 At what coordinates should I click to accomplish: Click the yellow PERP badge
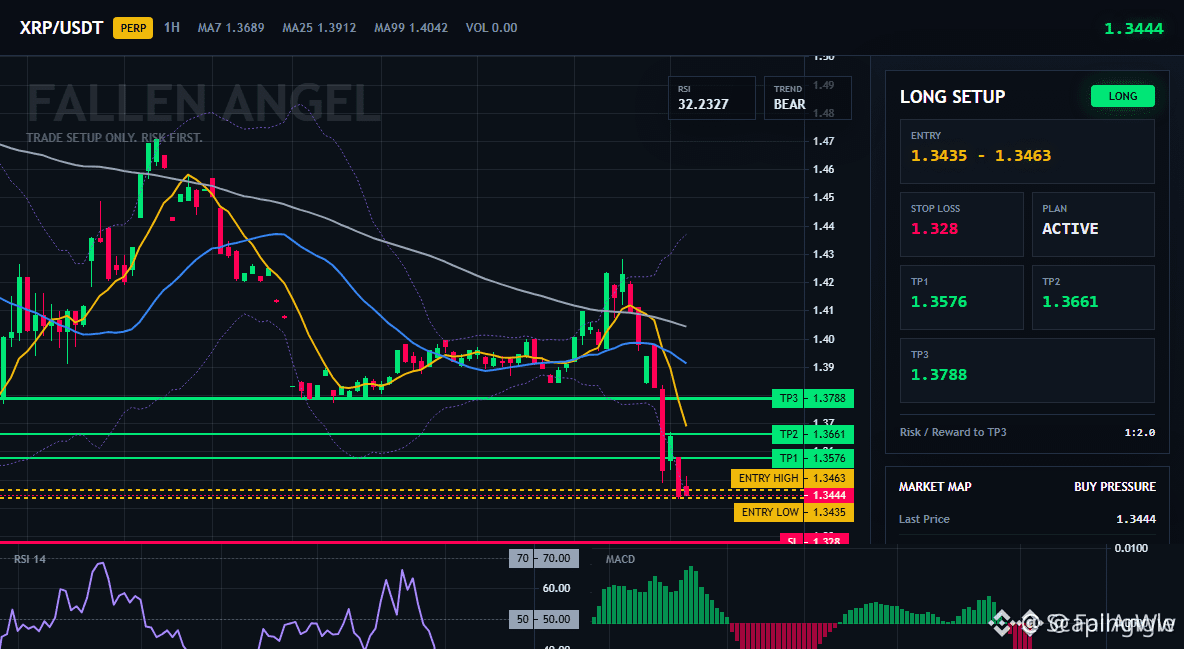(x=133, y=28)
